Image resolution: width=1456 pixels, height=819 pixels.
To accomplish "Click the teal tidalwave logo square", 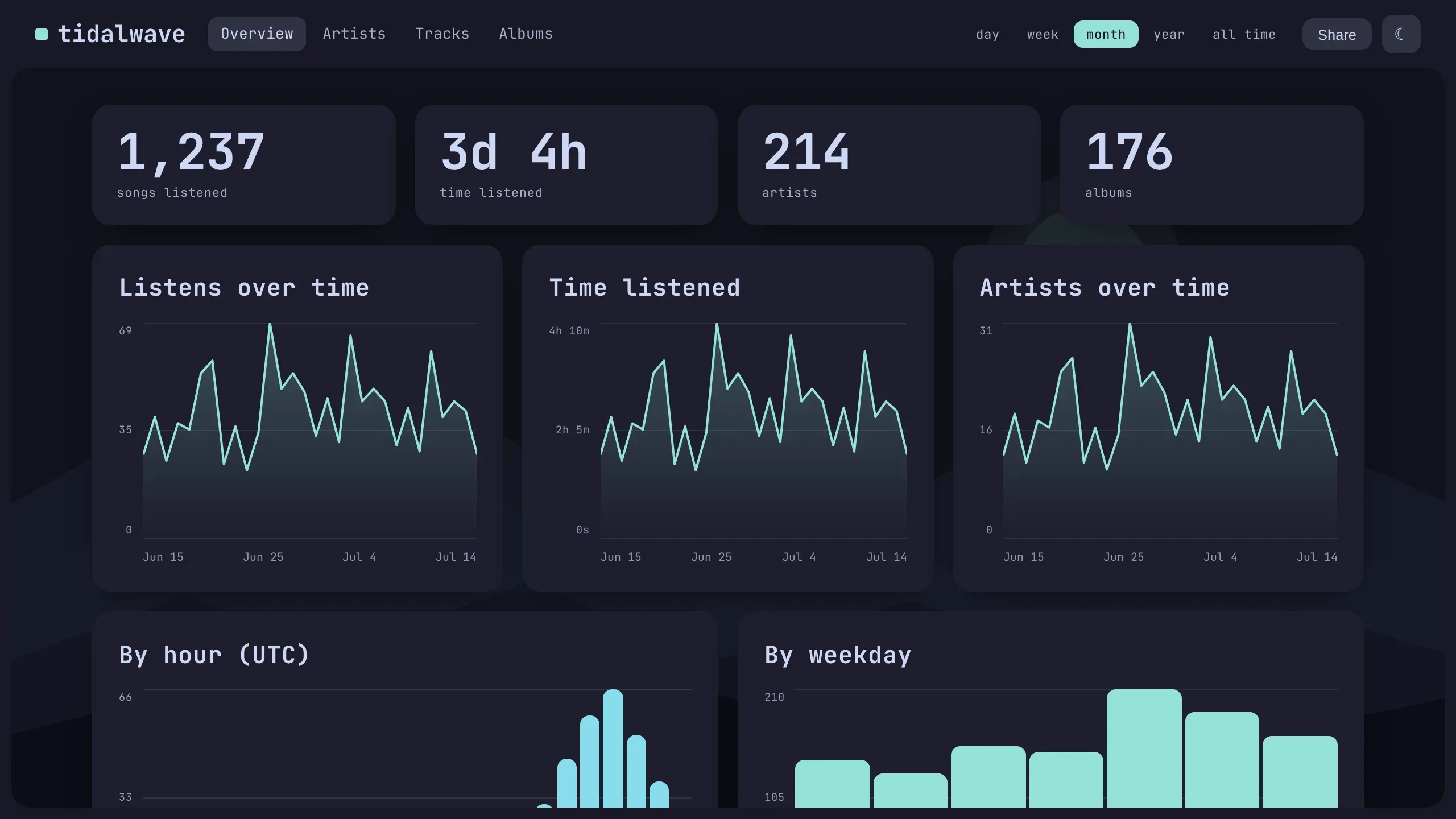I will 42,34.
